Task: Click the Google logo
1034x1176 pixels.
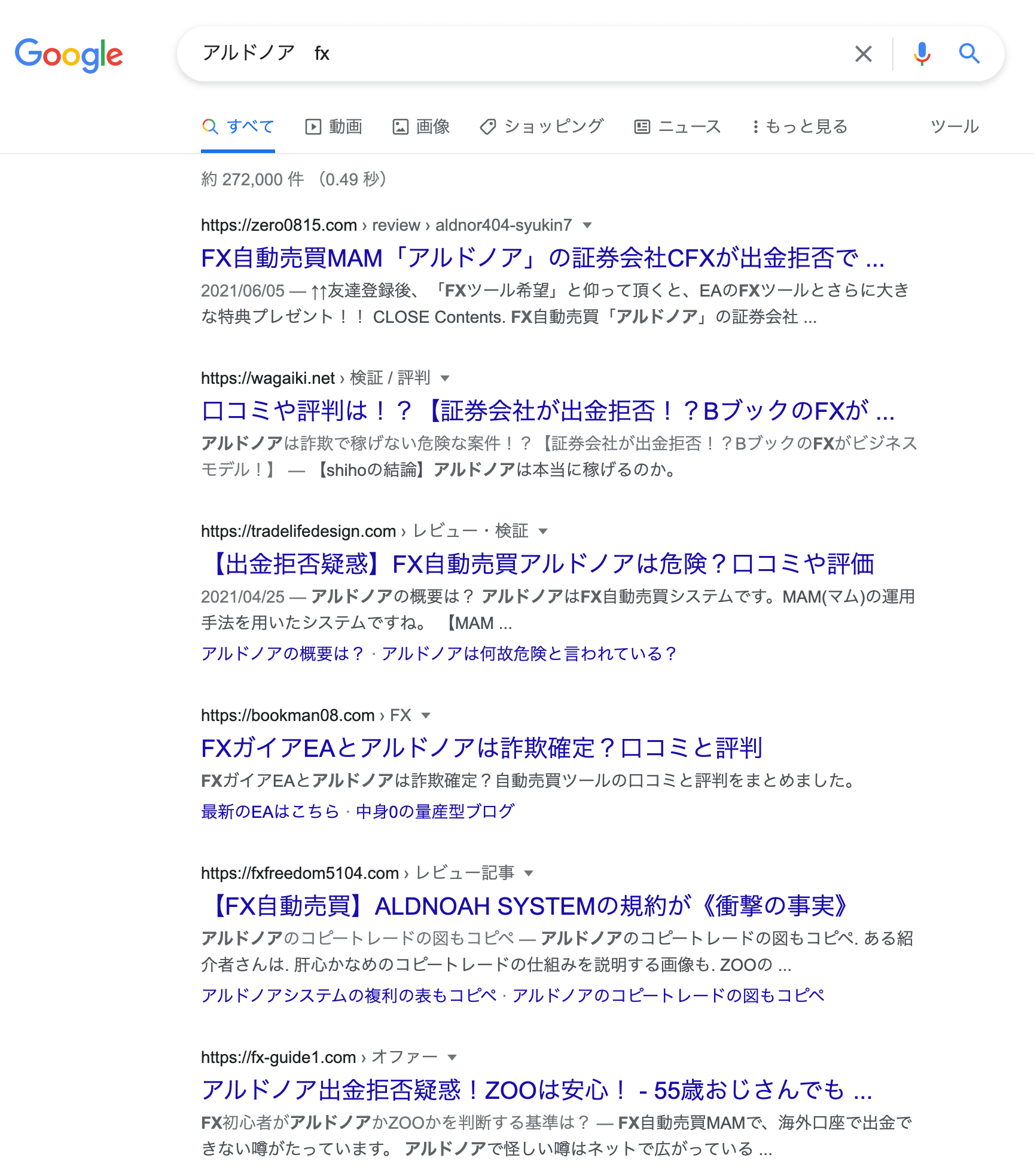Action: [69, 54]
